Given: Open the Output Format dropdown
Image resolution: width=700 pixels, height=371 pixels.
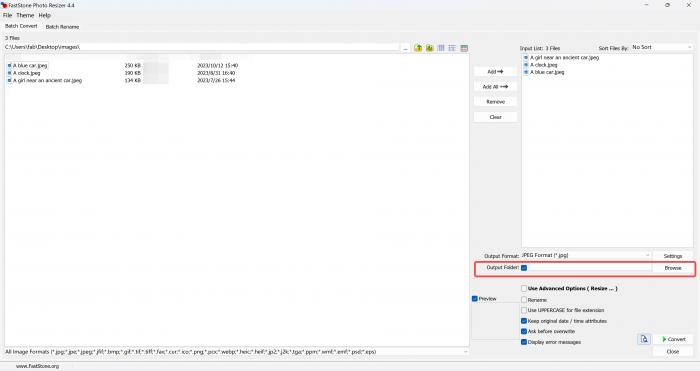Looking at the screenshot, I should click(586, 255).
